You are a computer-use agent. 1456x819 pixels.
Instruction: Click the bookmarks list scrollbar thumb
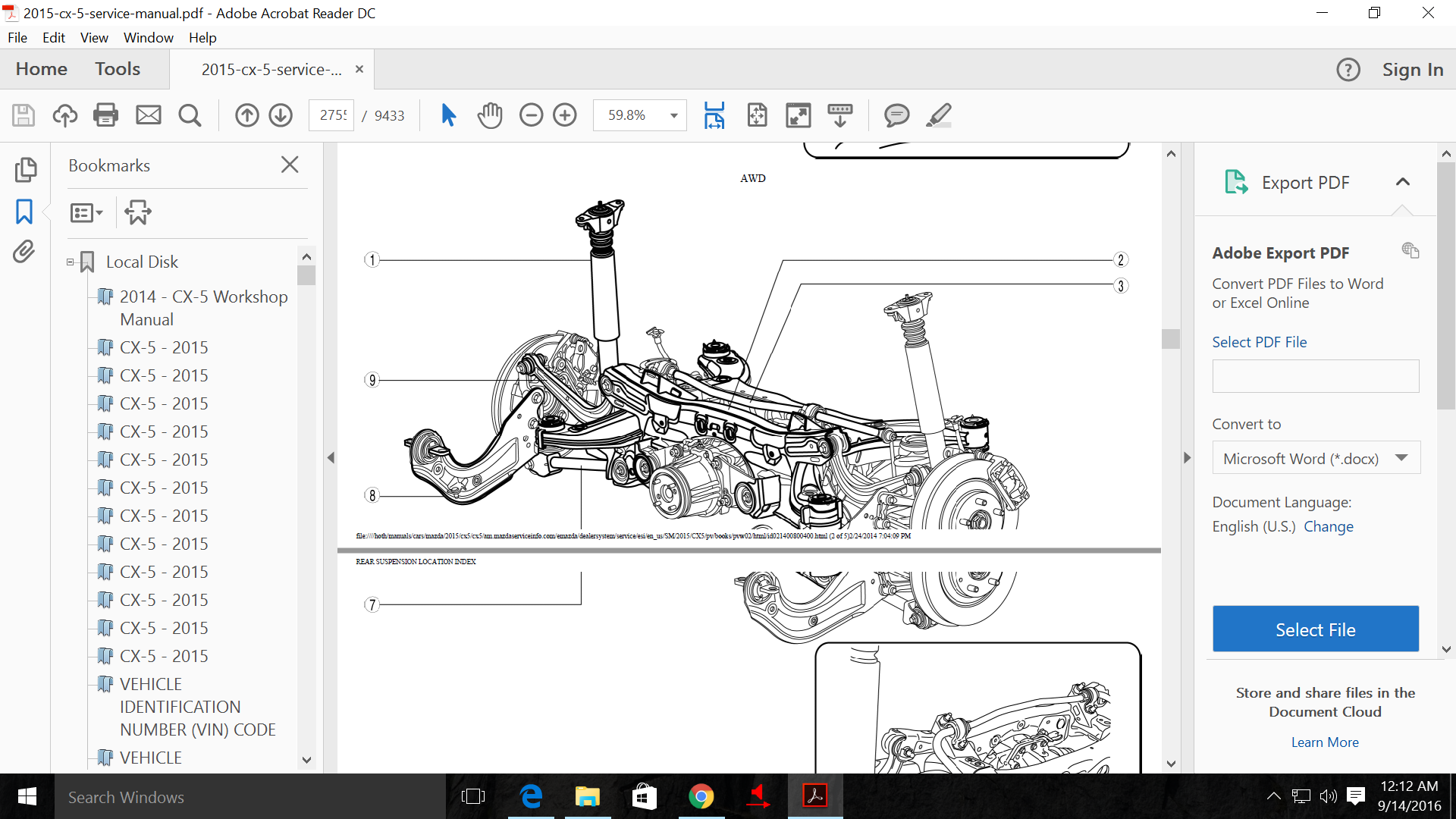click(x=306, y=275)
